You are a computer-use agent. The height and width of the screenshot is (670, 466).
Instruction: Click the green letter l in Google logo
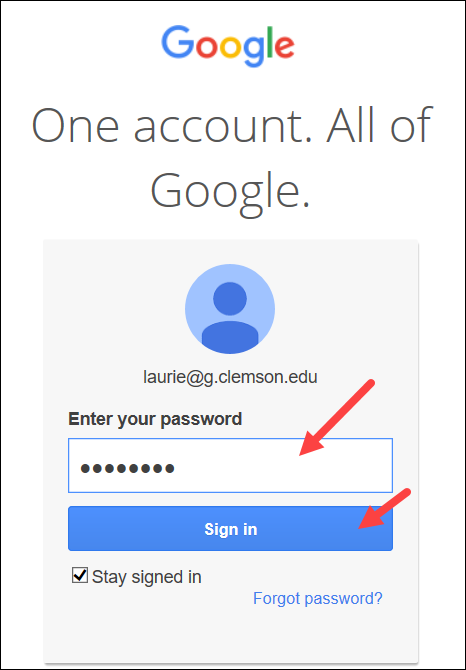click(x=270, y=42)
